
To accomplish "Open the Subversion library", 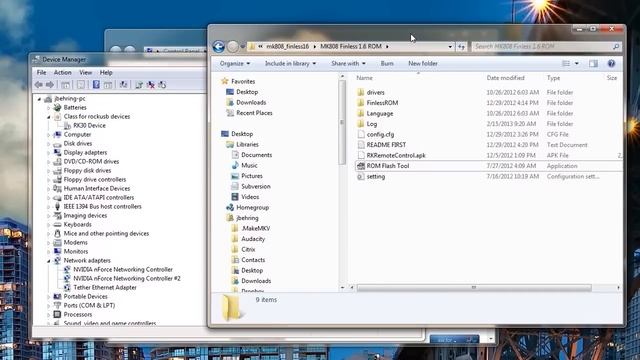I will click(256, 187).
